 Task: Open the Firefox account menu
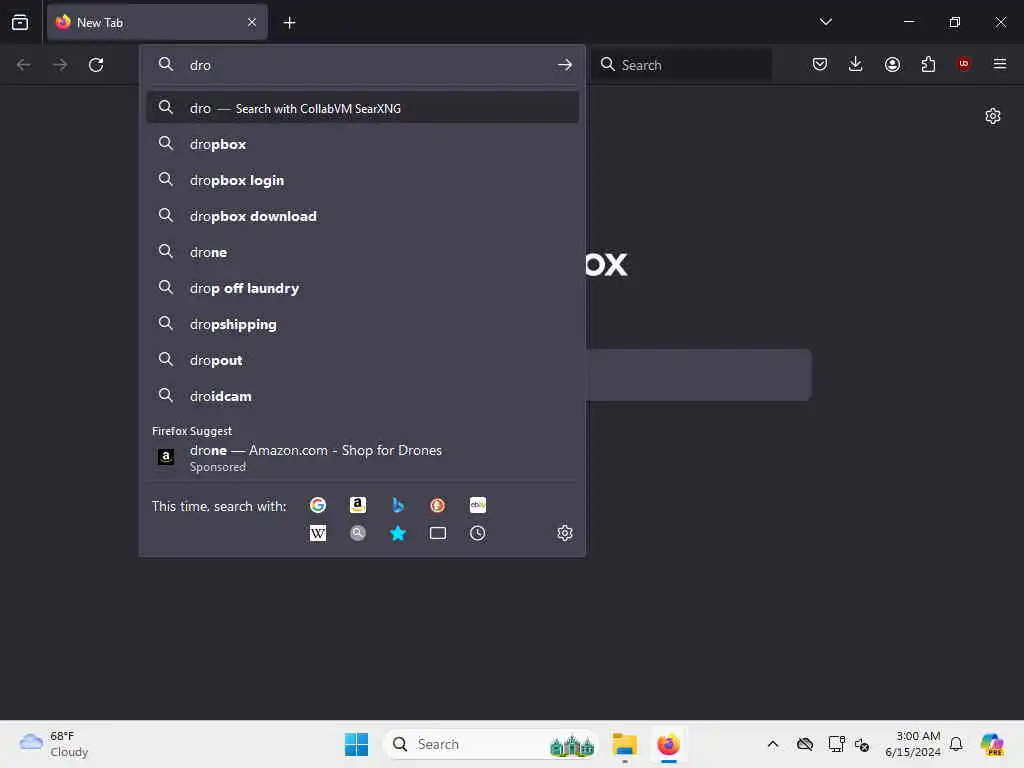[892, 64]
